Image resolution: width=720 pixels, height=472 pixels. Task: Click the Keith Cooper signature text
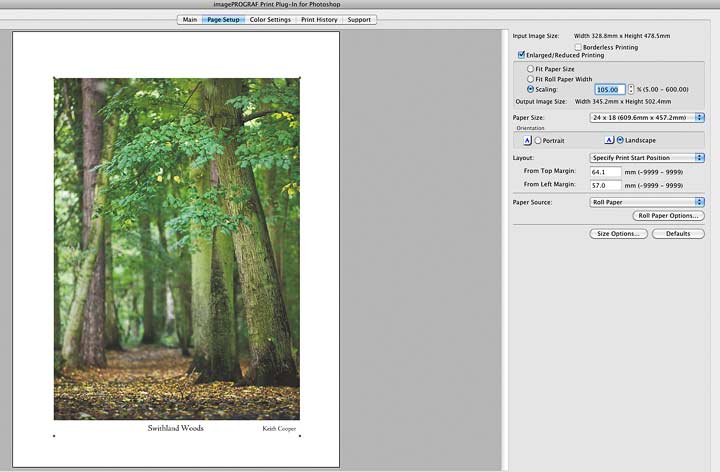(279, 428)
